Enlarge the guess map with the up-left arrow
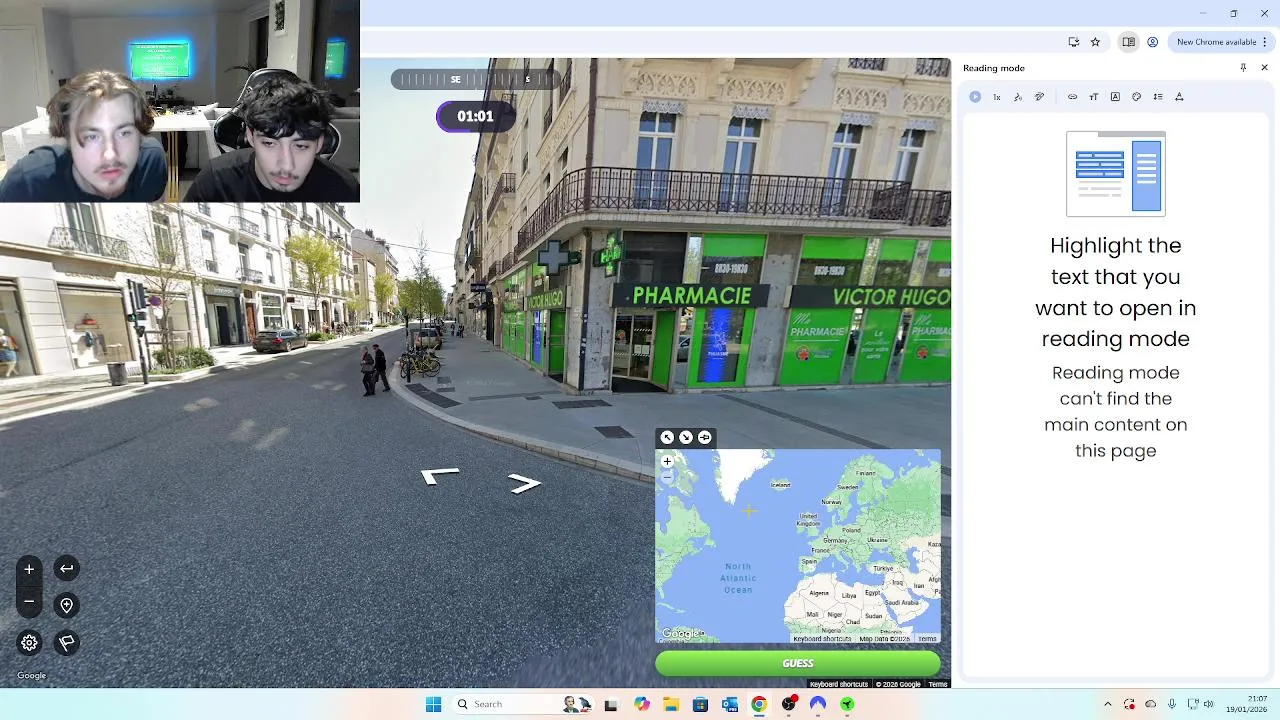Image resolution: width=1280 pixels, height=720 pixels. pyautogui.click(x=667, y=437)
